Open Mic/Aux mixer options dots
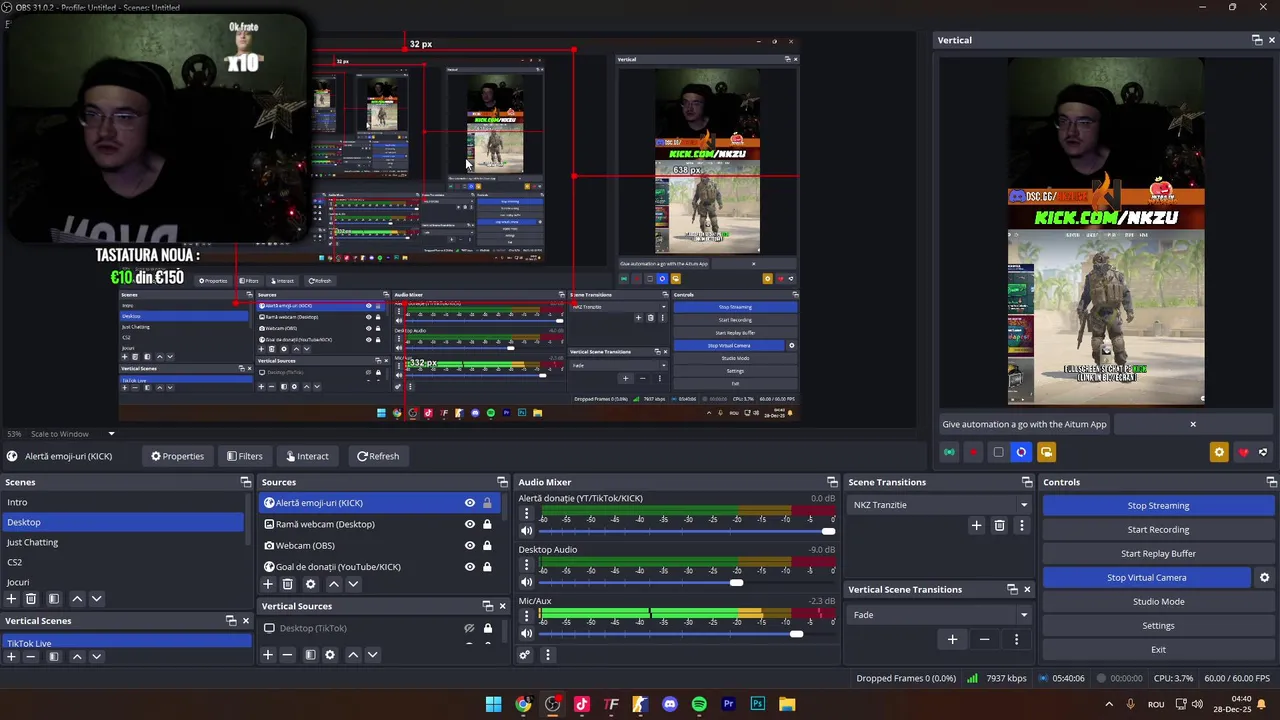Viewport: 1280px width, 720px height. click(527, 616)
